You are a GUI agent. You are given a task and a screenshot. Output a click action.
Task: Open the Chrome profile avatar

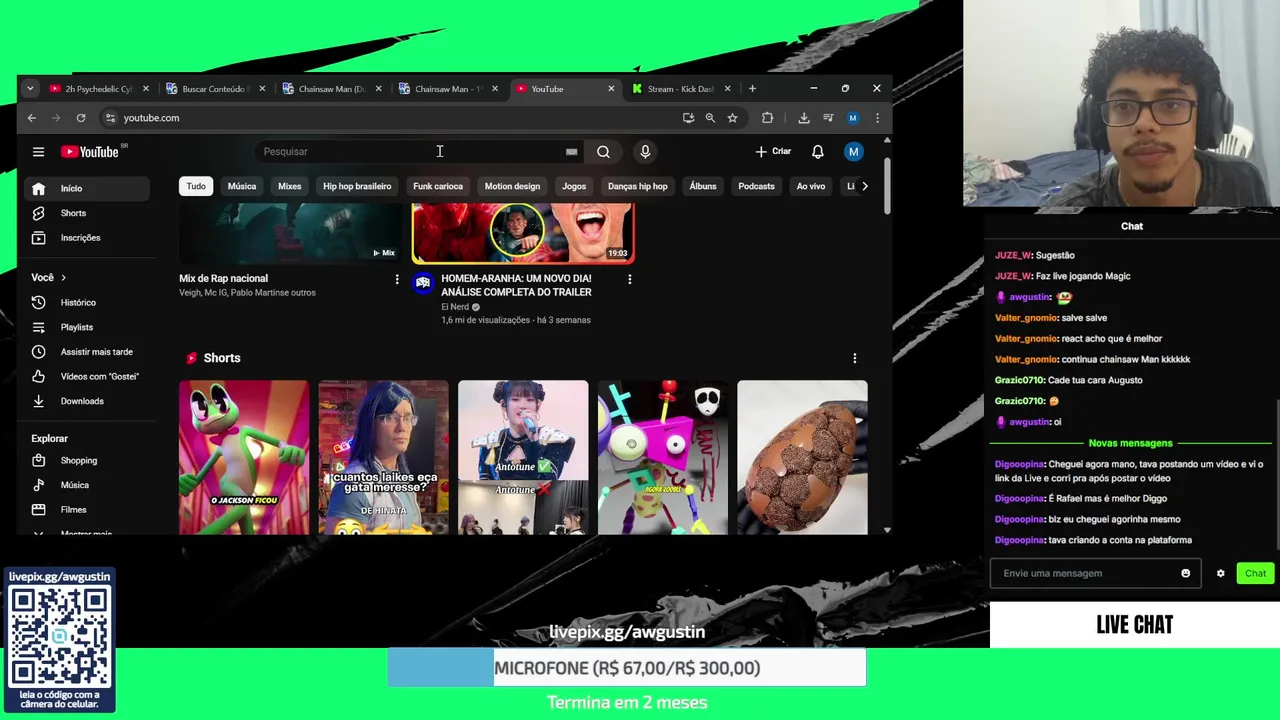point(853,118)
